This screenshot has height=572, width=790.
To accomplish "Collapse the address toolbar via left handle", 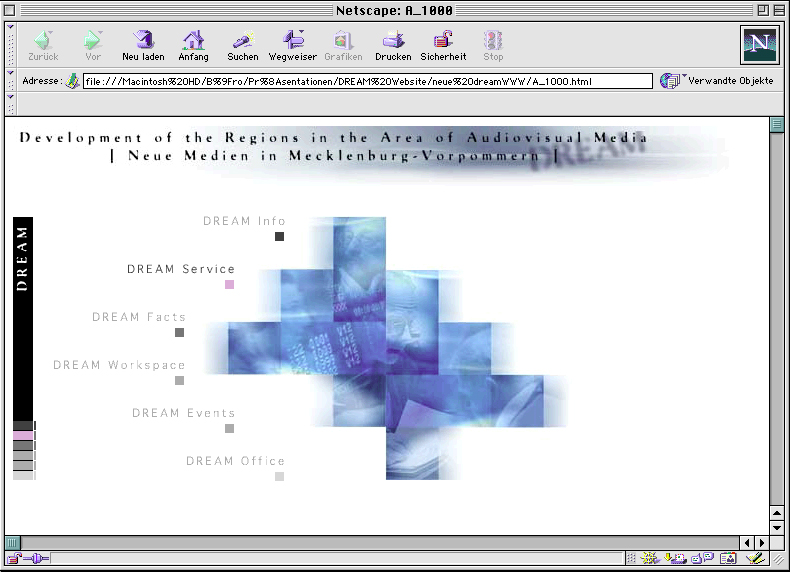I will (x=11, y=81).
